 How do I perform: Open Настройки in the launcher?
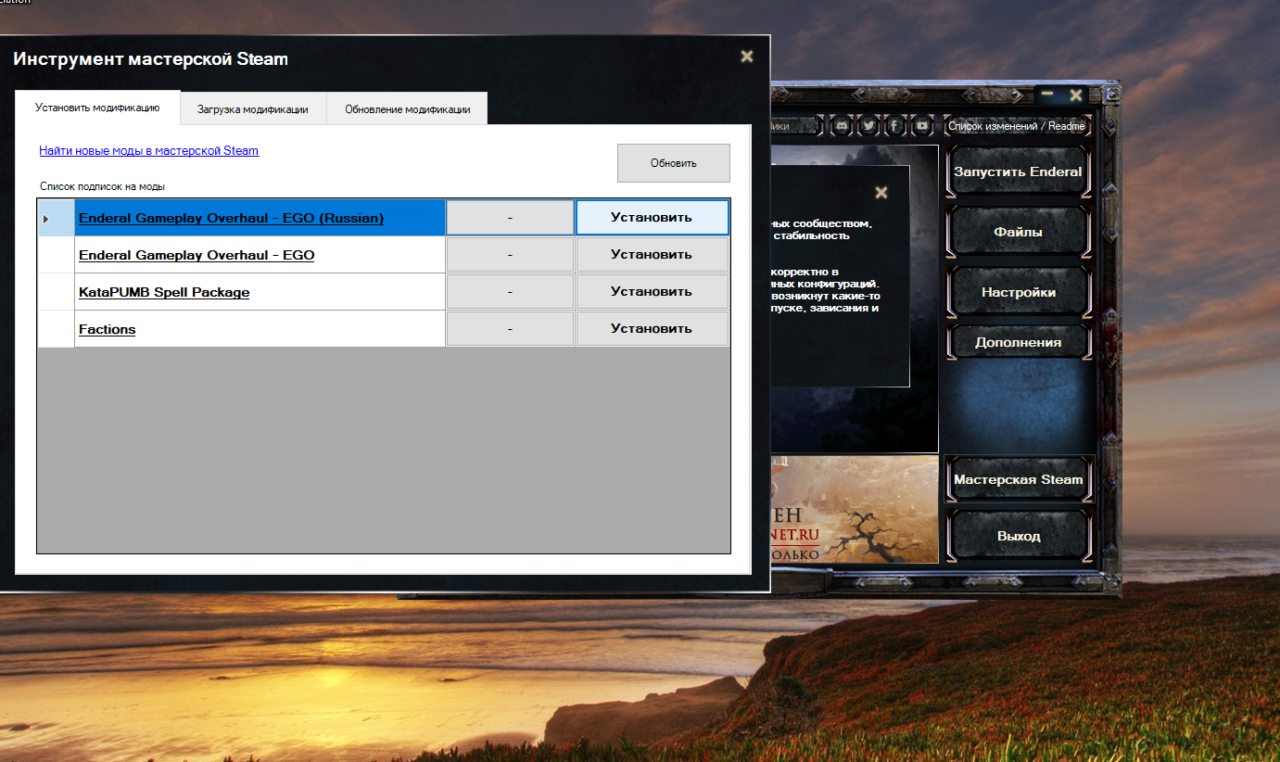(1017, 293)
